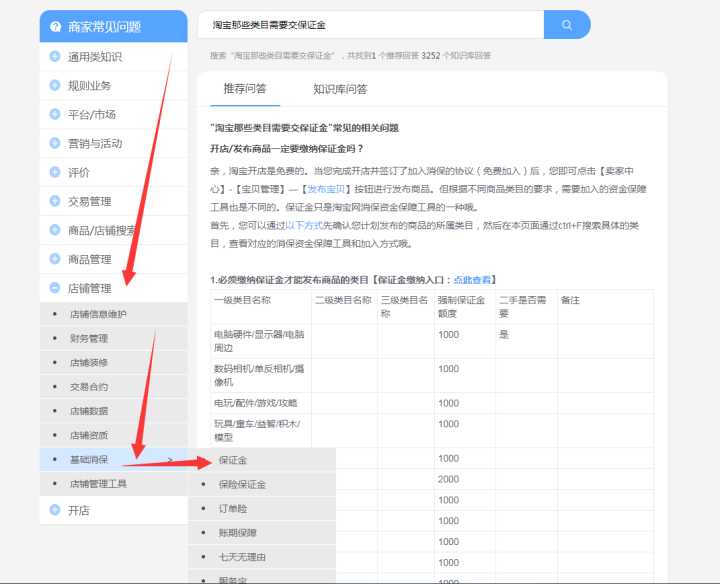The width and height of the screenshot is (720, 584).
Task: Click the plus icon next to 营销与活动
Action: (55, 144)
